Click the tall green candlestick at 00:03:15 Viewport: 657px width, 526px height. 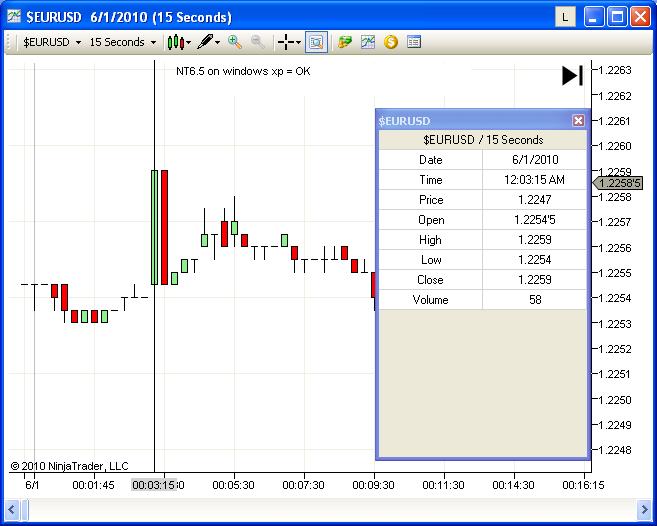point(154,228)
